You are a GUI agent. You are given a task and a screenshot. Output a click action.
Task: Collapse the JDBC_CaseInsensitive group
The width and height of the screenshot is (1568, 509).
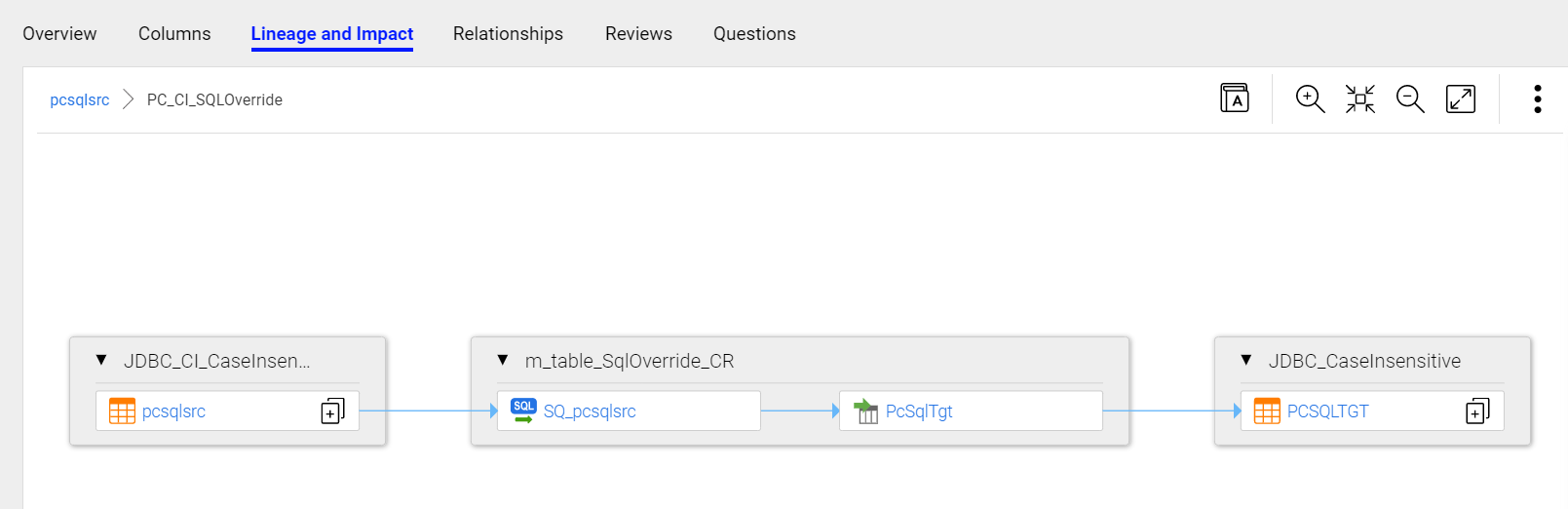(1245, 360)
